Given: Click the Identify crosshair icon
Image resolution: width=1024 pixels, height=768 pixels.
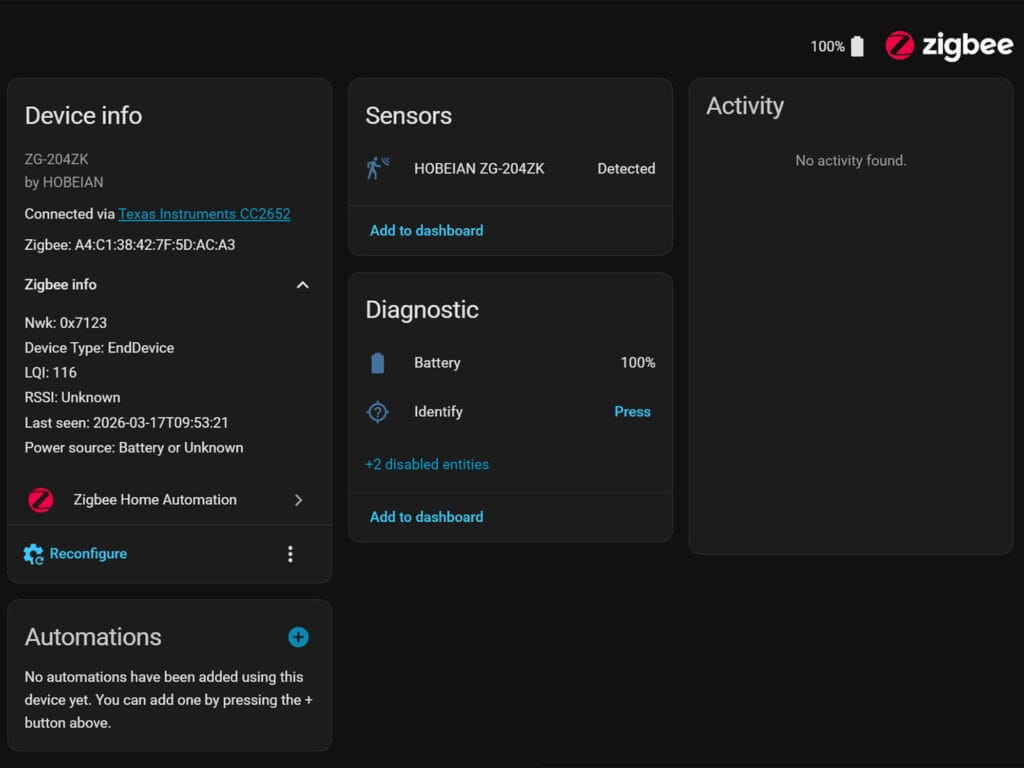Looking at the screenshot, I should (x=377, y=412).
